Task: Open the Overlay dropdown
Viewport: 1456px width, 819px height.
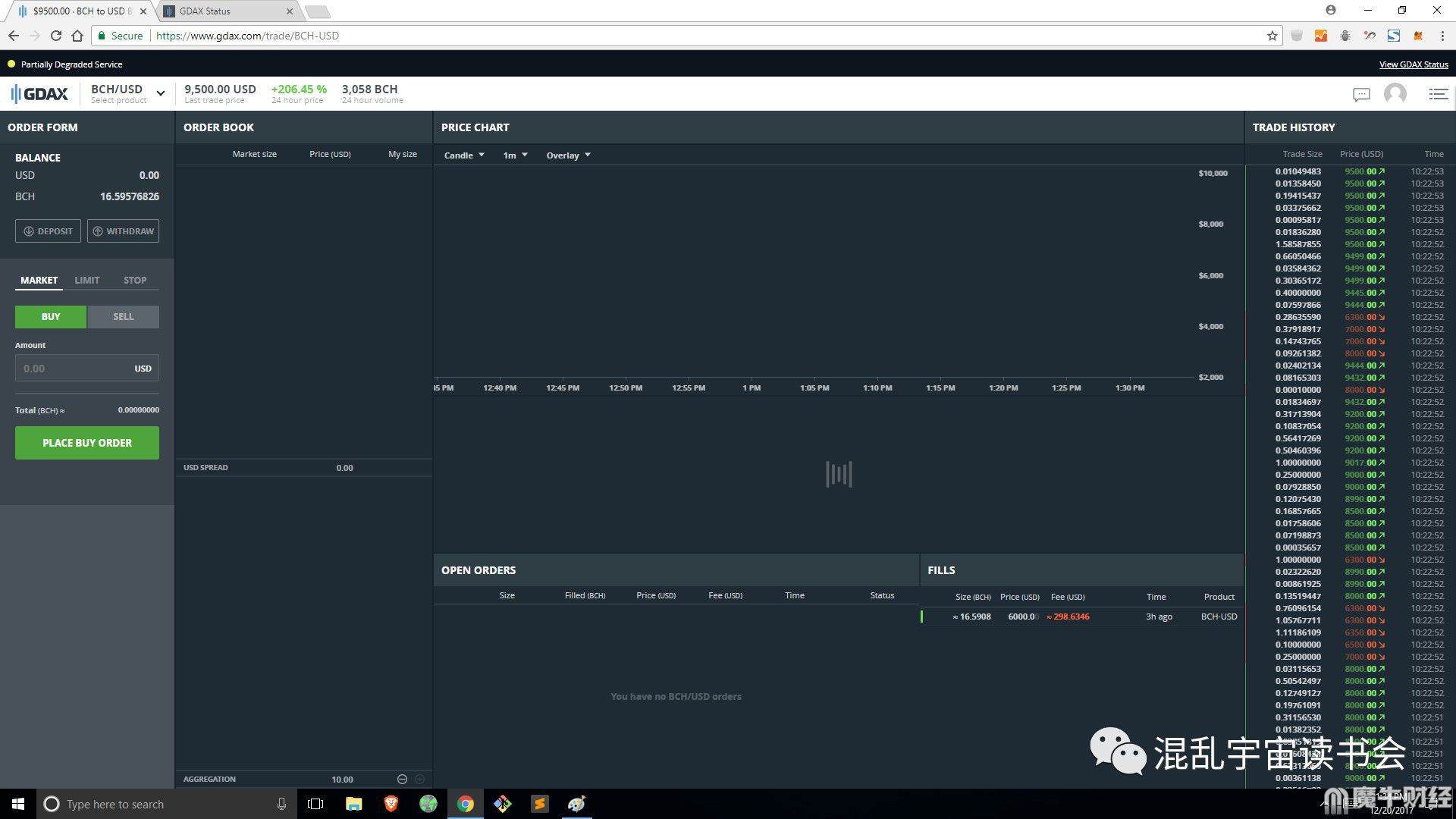Action: pos(568,155)
